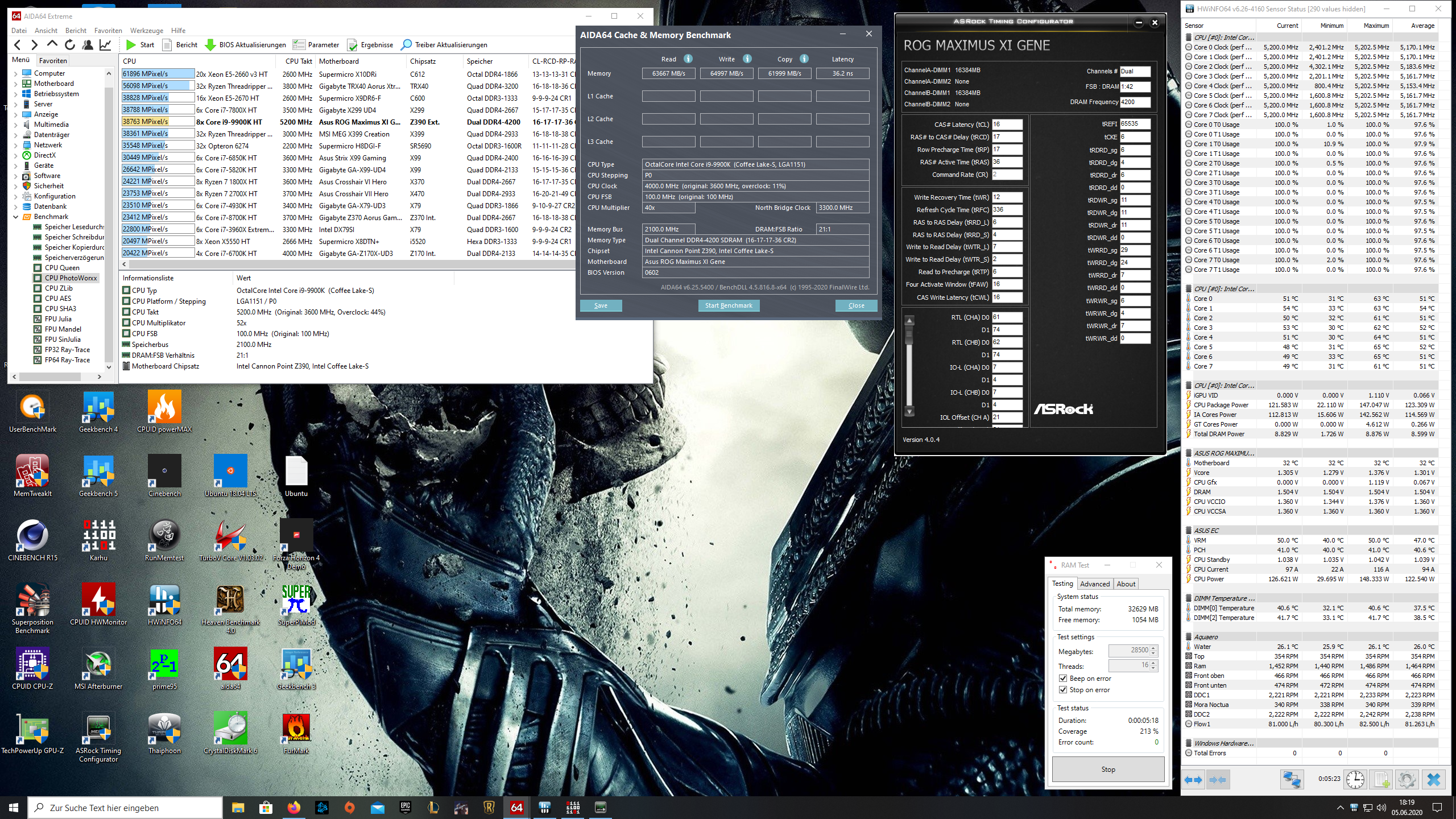Click HWiNFO clock timer icon

(x=1355, y=779)
